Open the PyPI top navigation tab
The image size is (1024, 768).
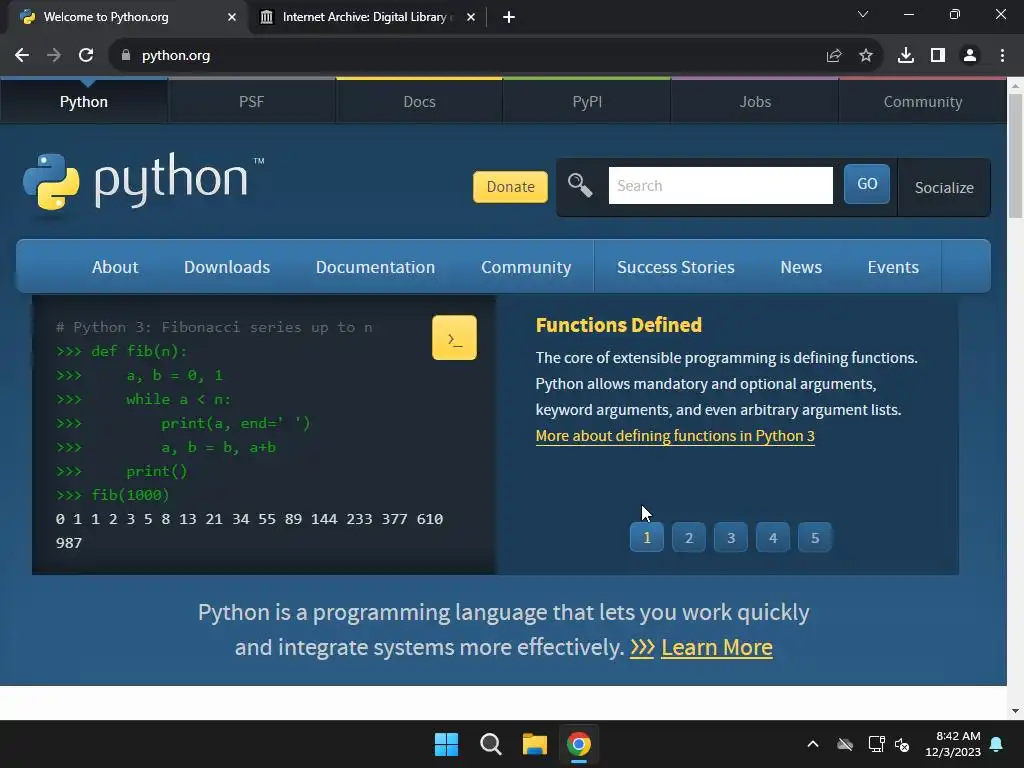coord(587,101)
